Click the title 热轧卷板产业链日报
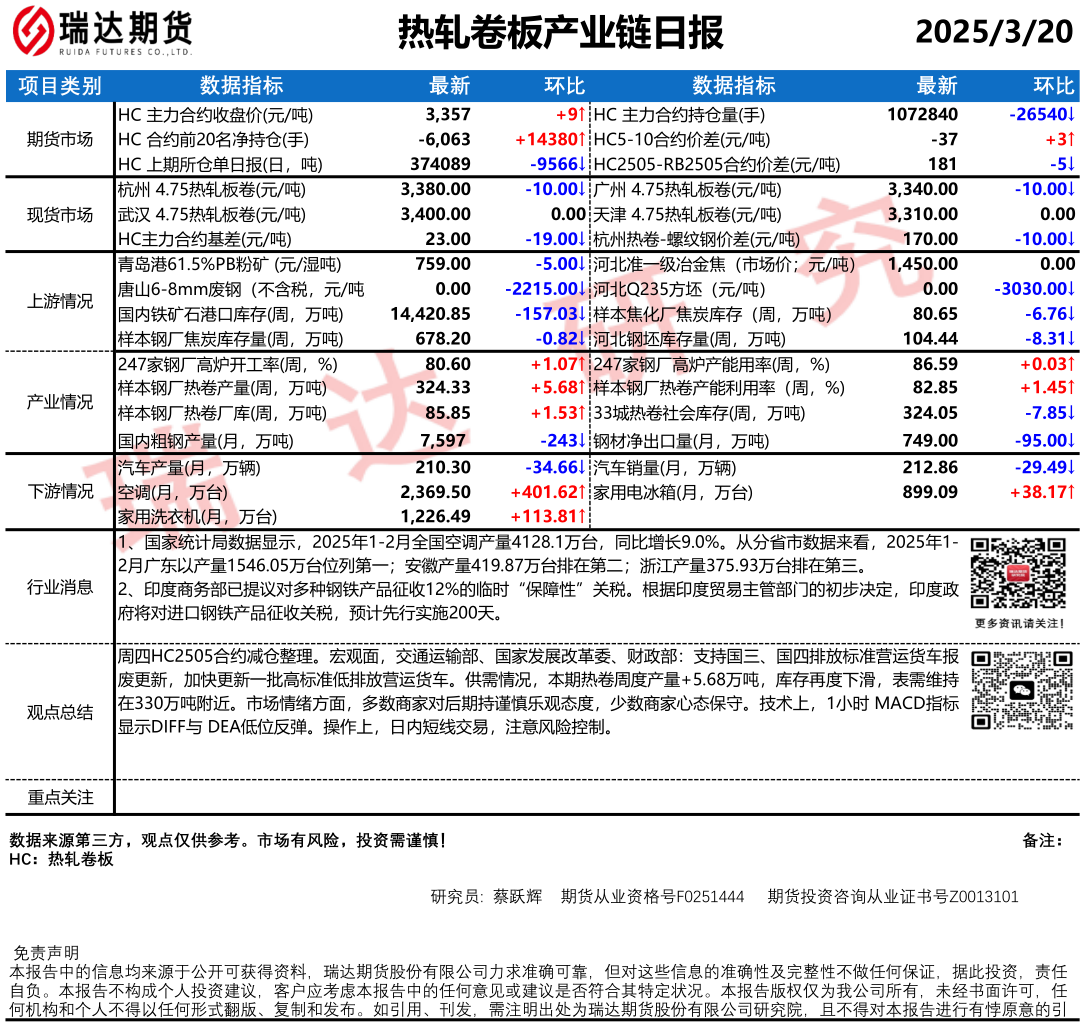 (x=560, y=33)
